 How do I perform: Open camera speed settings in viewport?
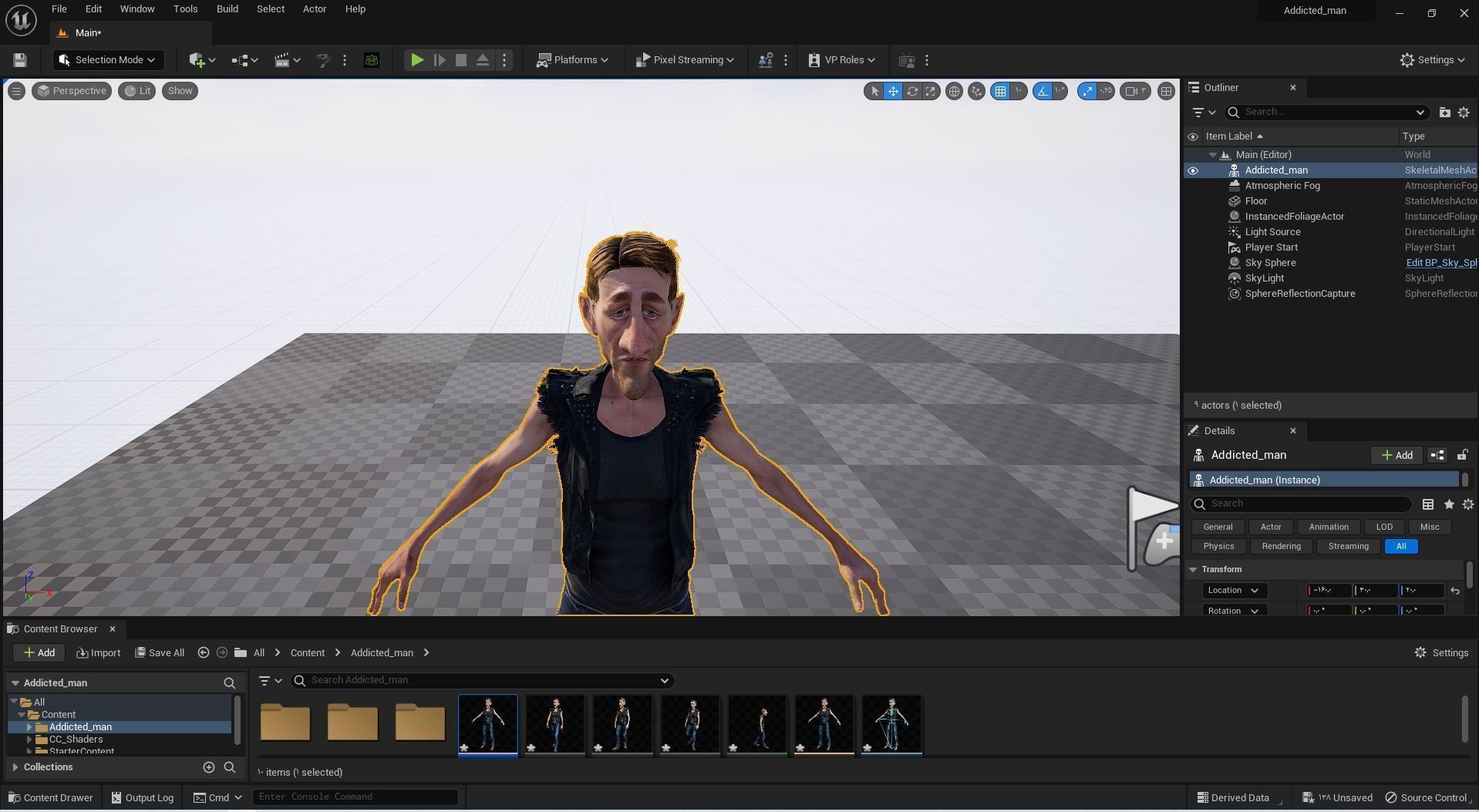(x=1136, y=91)
